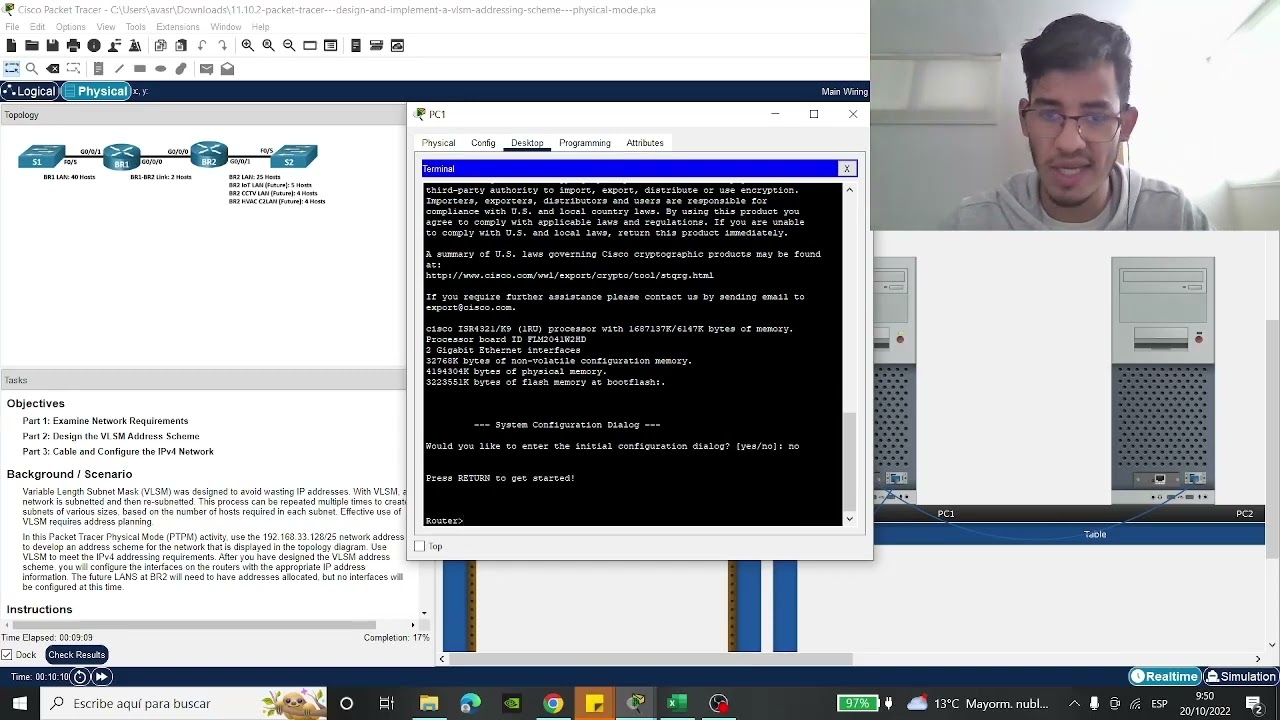
Task: Open the Attributes tab in PC1 window
Action: [645, 143]
